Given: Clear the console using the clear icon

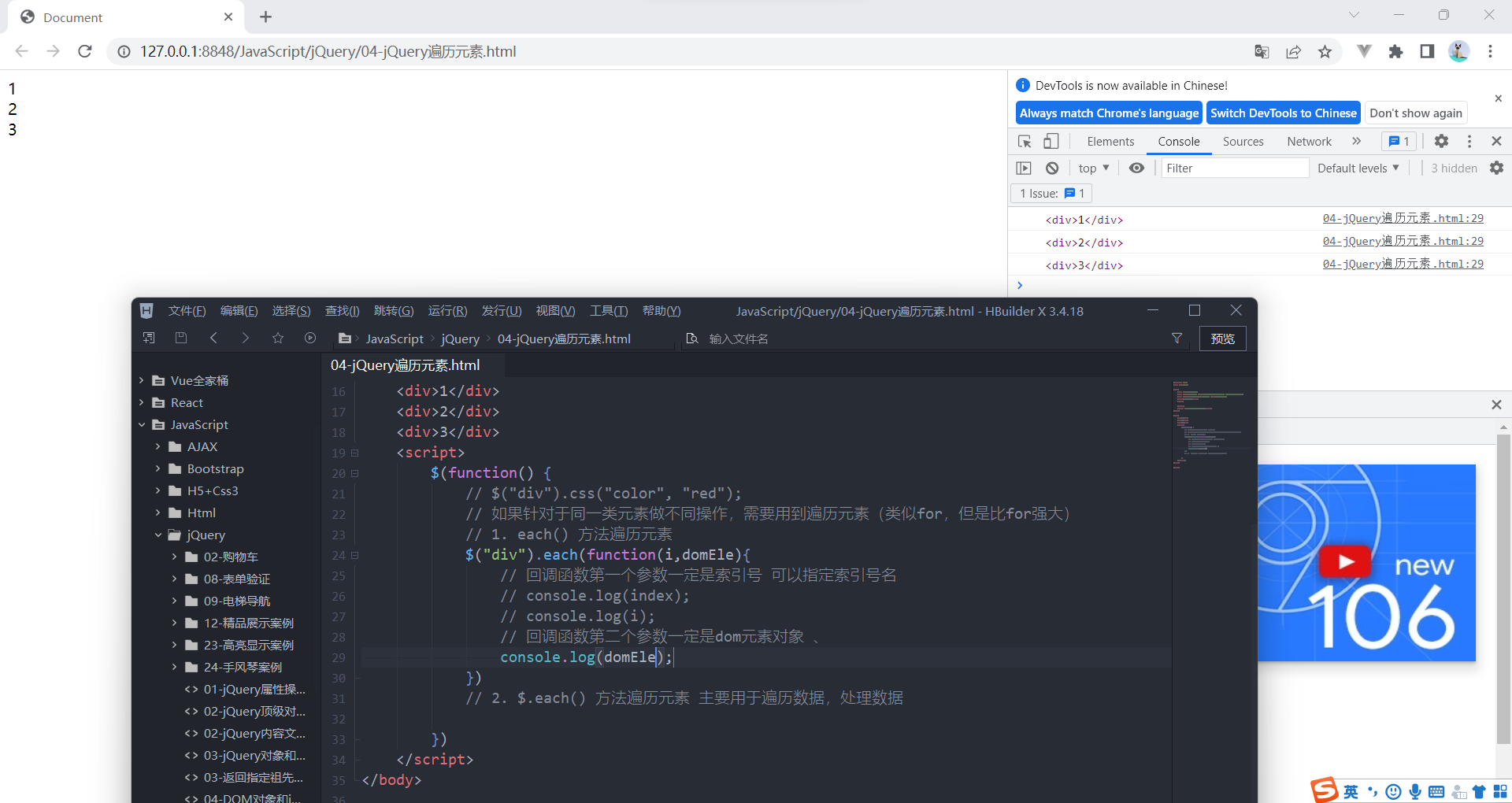Looking at the screenshot, I should tap(1052, 168).
